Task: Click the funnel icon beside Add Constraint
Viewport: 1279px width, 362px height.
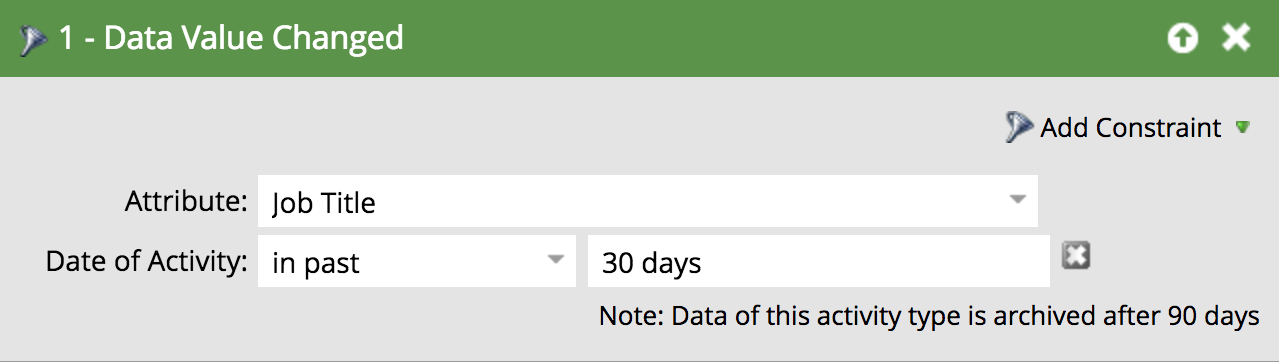Action: [x=1018, y=128]
